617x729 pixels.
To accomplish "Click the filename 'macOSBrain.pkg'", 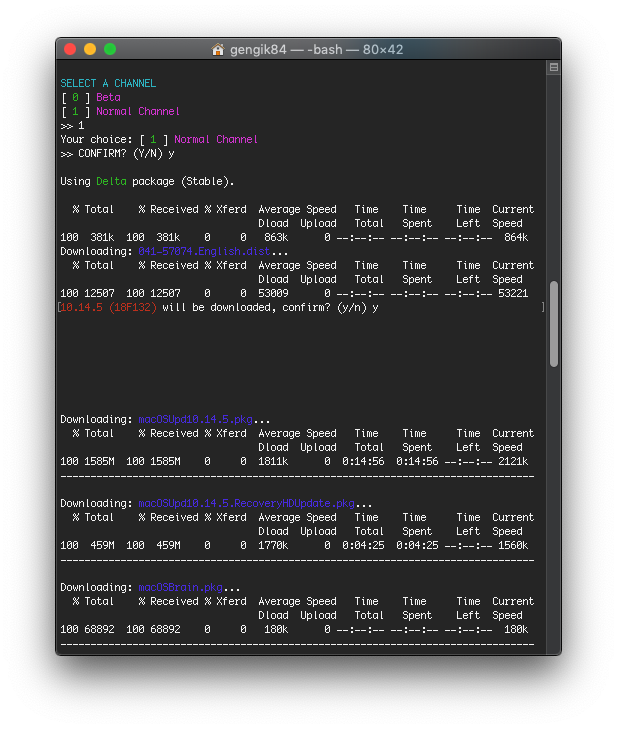I will 180,588.
